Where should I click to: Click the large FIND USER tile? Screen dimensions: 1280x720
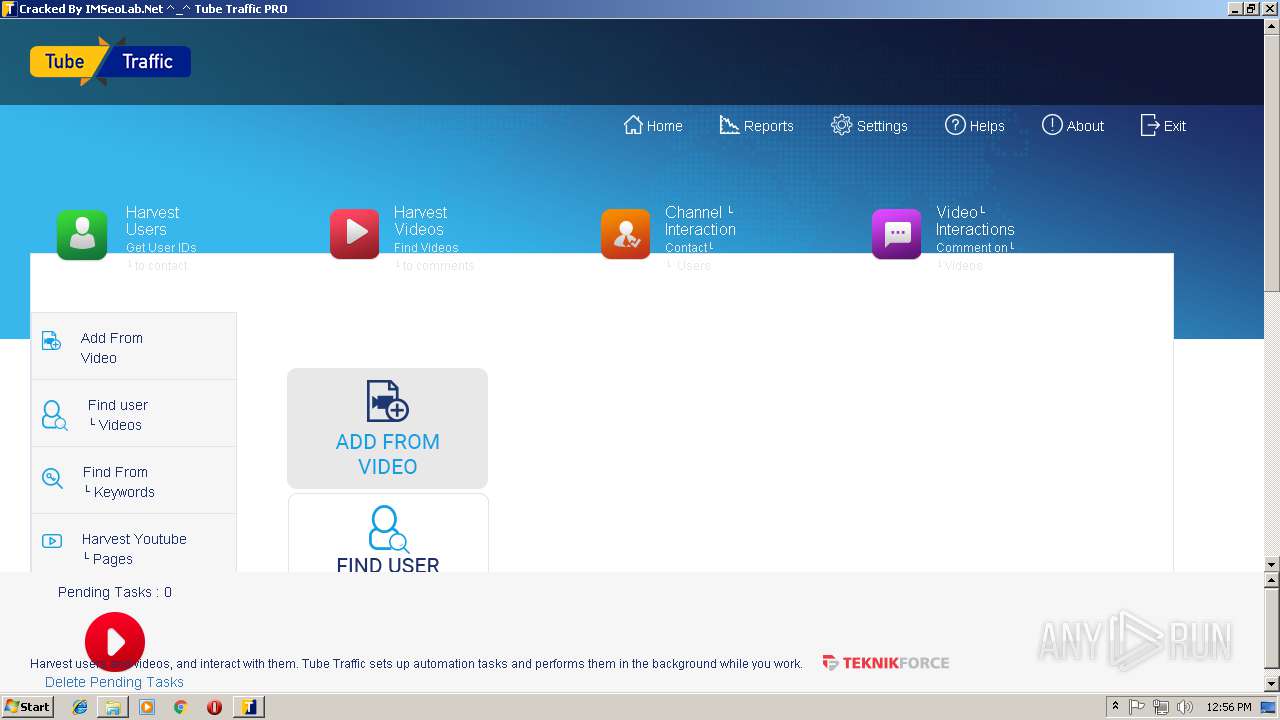[388, 533]
